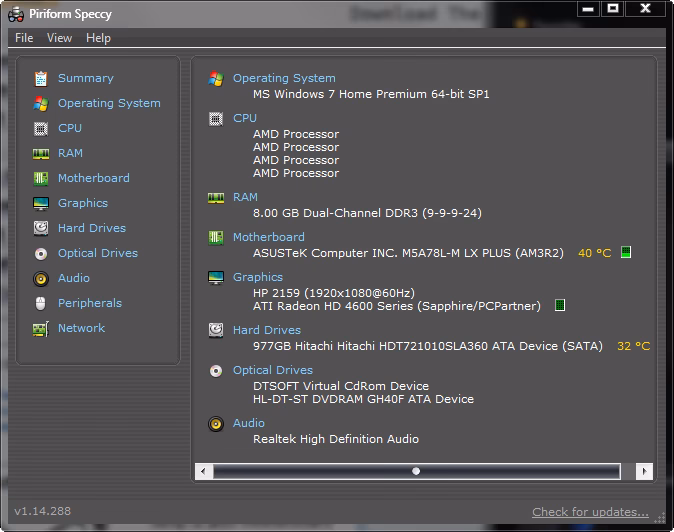
Task: Click the Audio speaker icon in sidebar
Action: pos(41,279)
